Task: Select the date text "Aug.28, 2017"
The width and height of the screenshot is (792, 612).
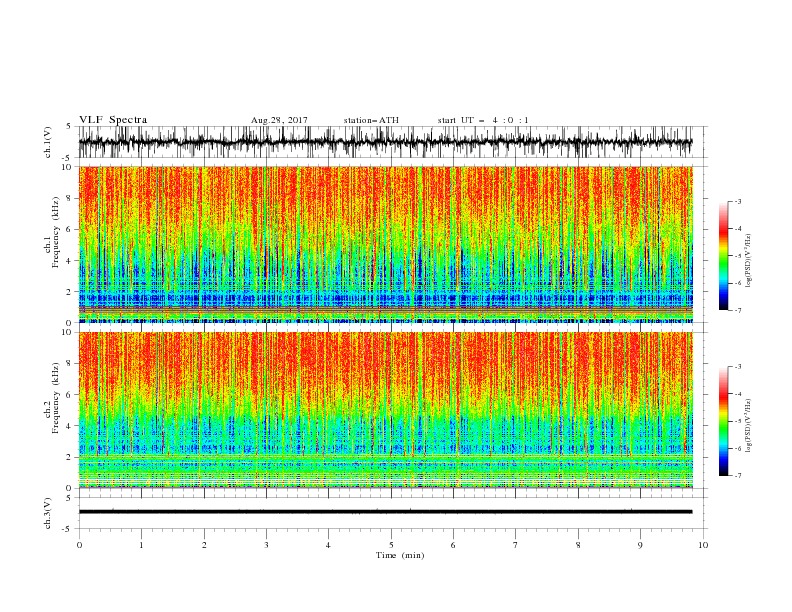Action: (x=279, y=120)
